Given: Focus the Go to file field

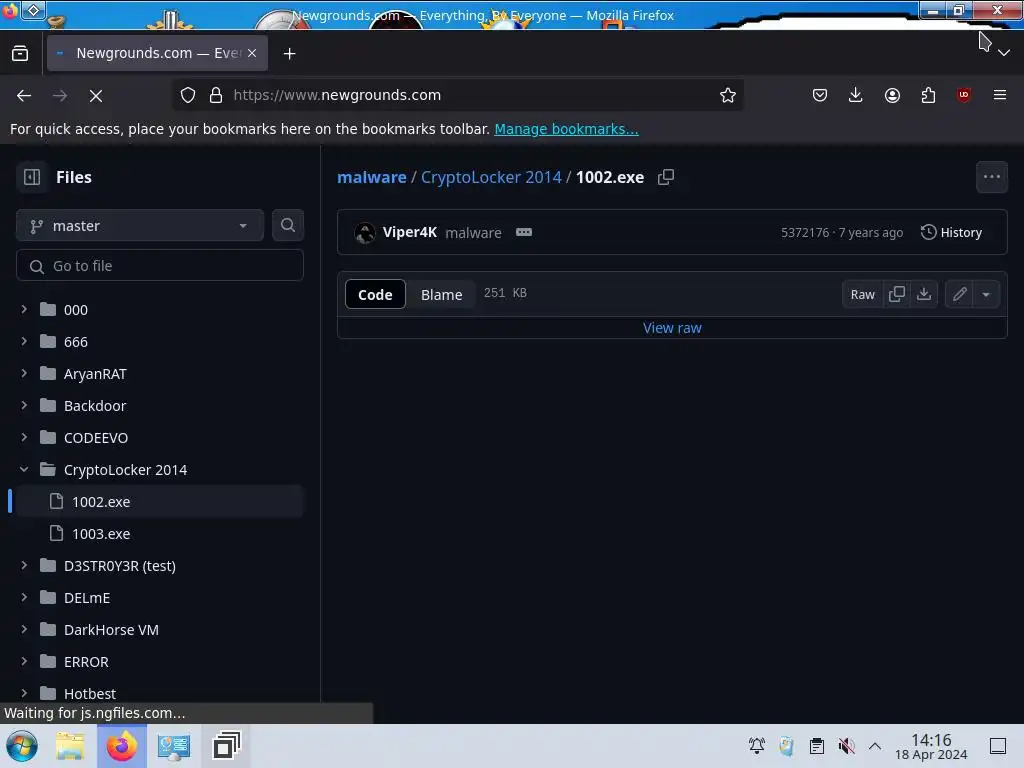Looking at the screenshot, I should pos(160,266).
